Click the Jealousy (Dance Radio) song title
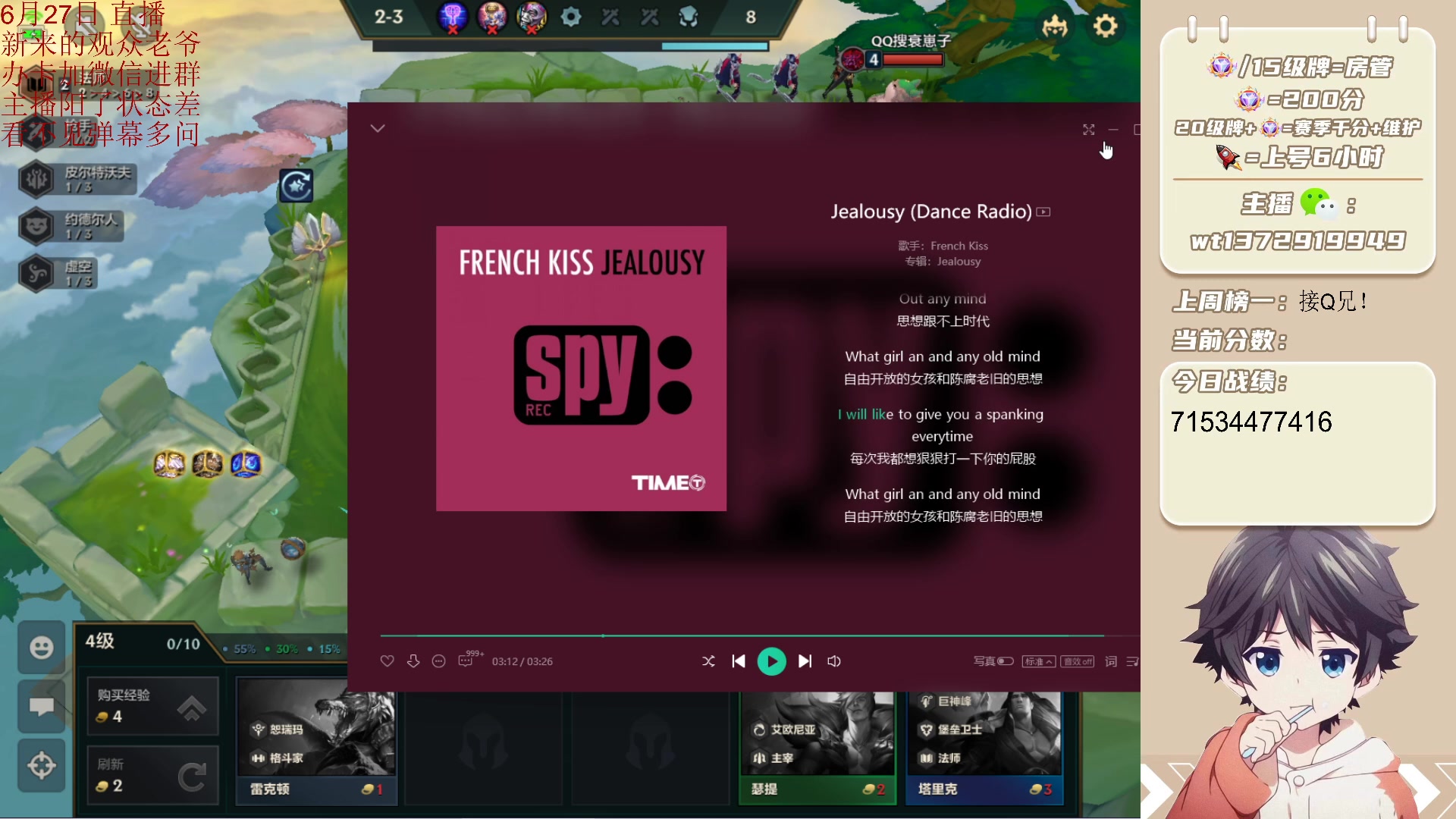The image size is (1456, 819). pos(931,212)
